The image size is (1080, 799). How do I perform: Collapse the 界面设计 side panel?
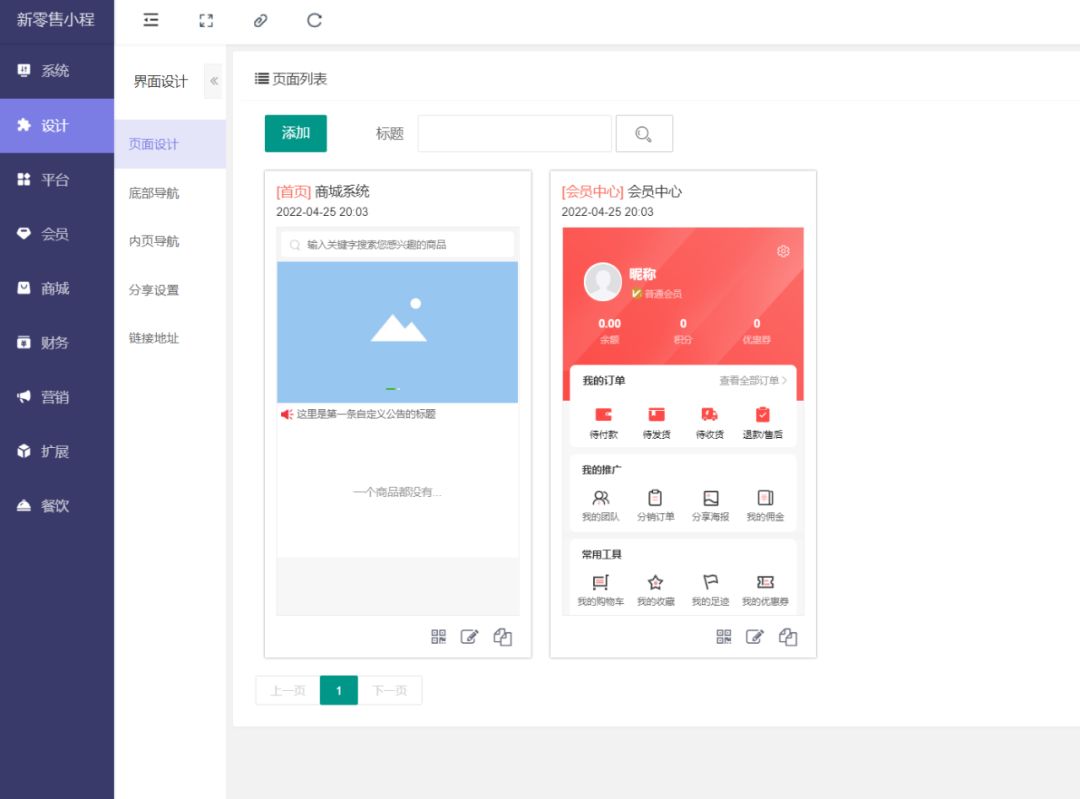point(213,81)
